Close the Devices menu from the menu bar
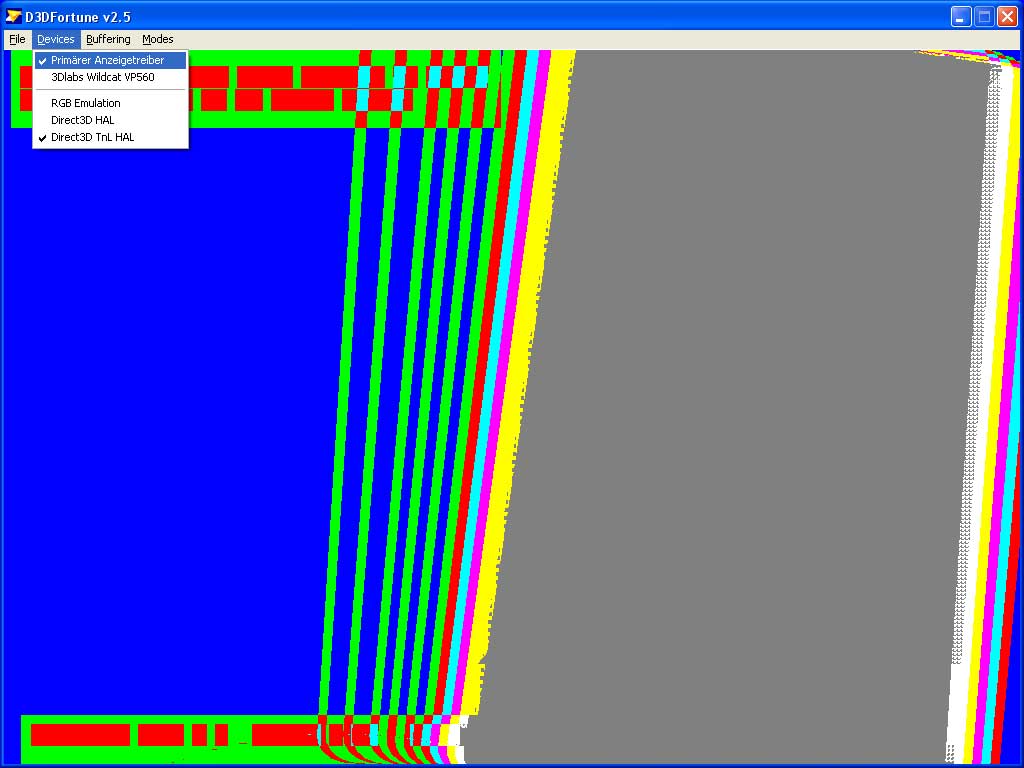 (56, 39)
